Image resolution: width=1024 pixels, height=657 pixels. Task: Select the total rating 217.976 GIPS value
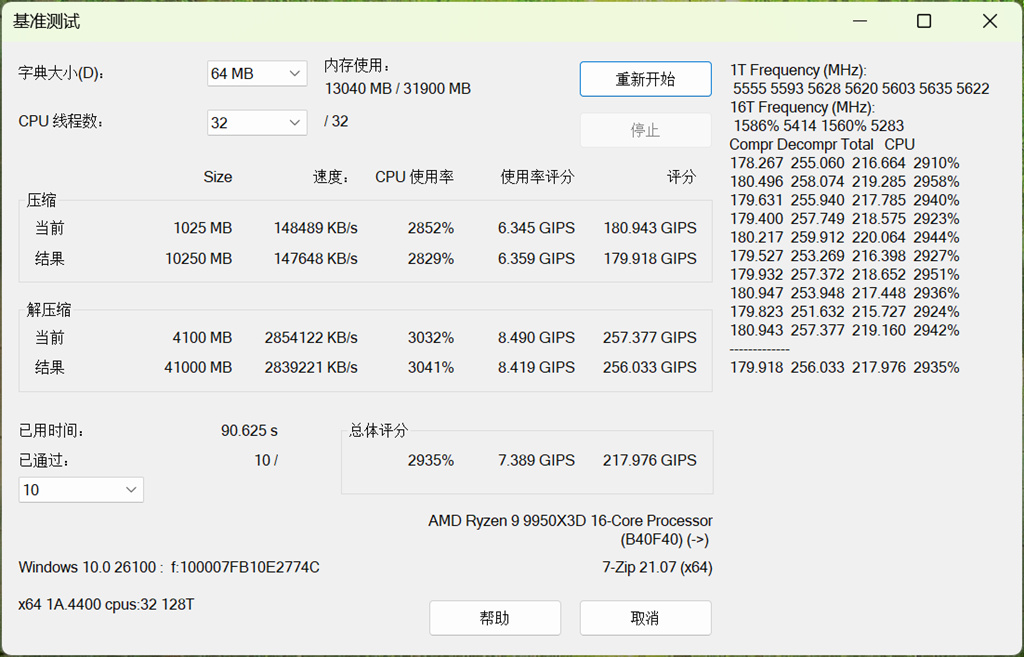coord(649,460)
